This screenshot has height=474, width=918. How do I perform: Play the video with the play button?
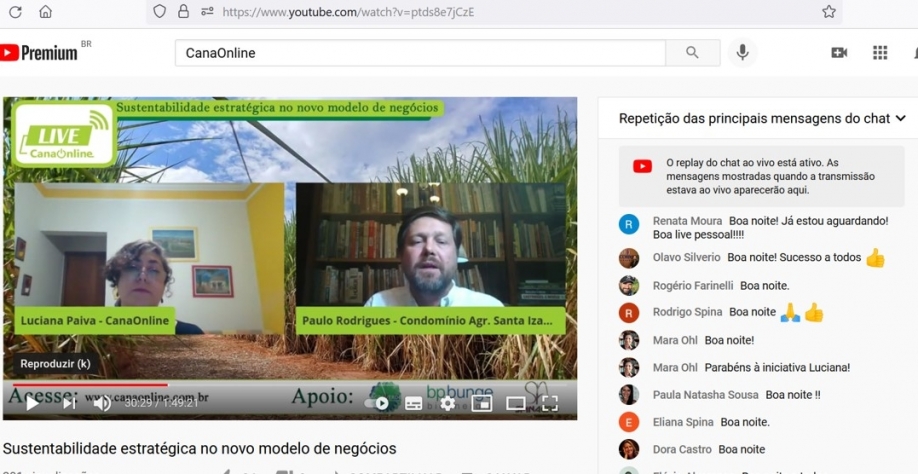(x=32, y=404)
